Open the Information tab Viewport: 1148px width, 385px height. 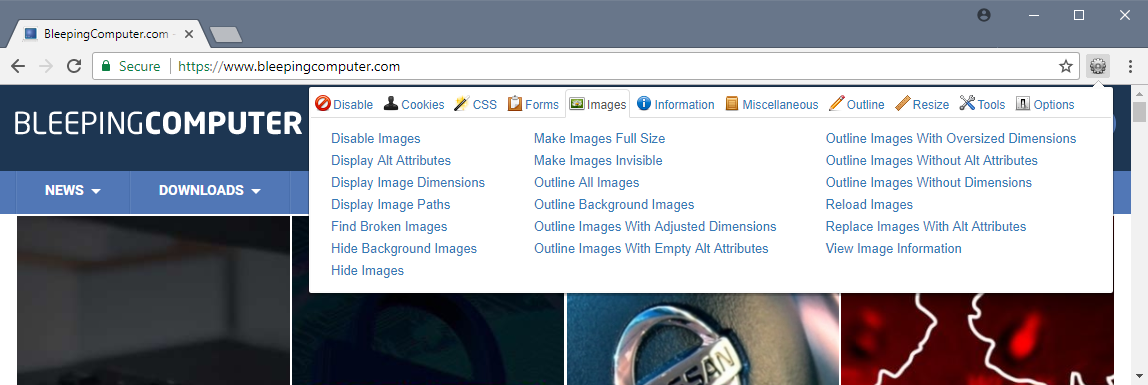coord(676,105)
